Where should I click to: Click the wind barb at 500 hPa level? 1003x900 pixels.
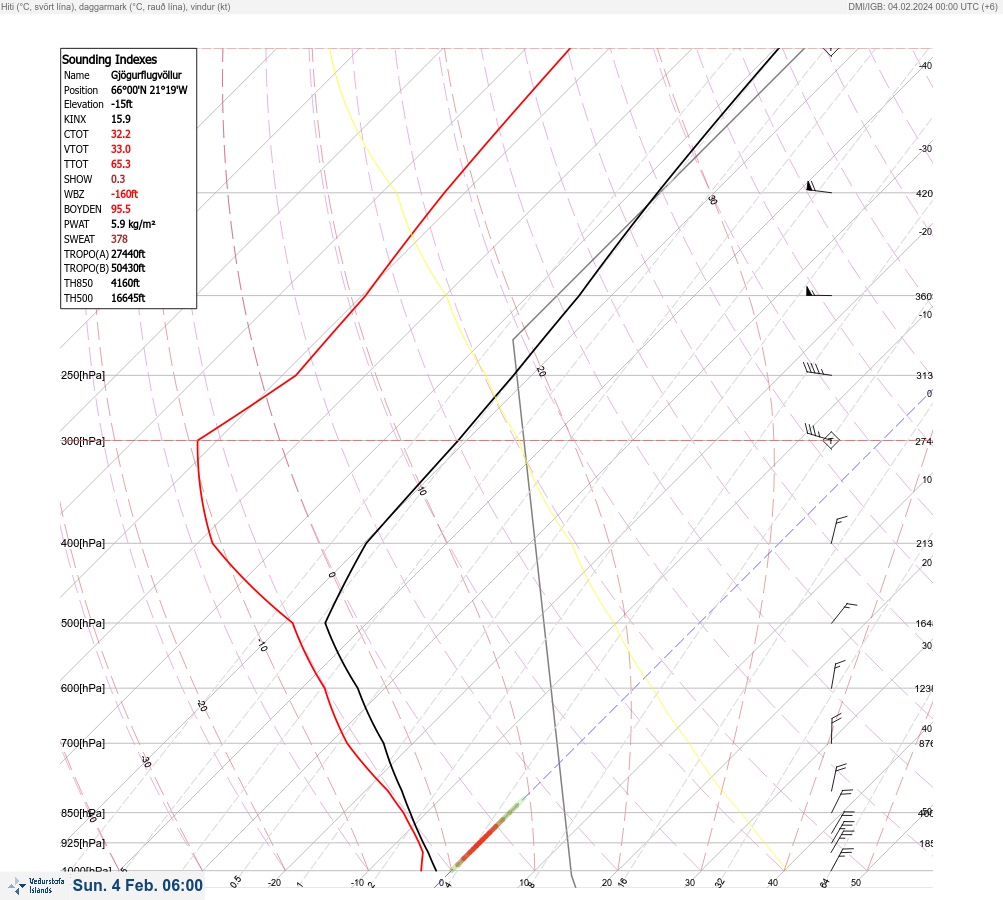pos(844,613)
